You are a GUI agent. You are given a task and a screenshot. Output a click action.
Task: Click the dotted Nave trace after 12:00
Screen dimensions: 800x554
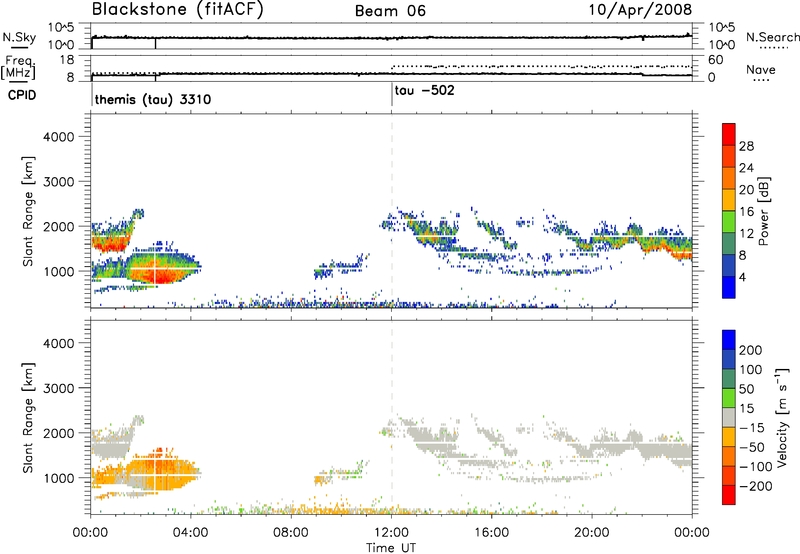point(542,66)
